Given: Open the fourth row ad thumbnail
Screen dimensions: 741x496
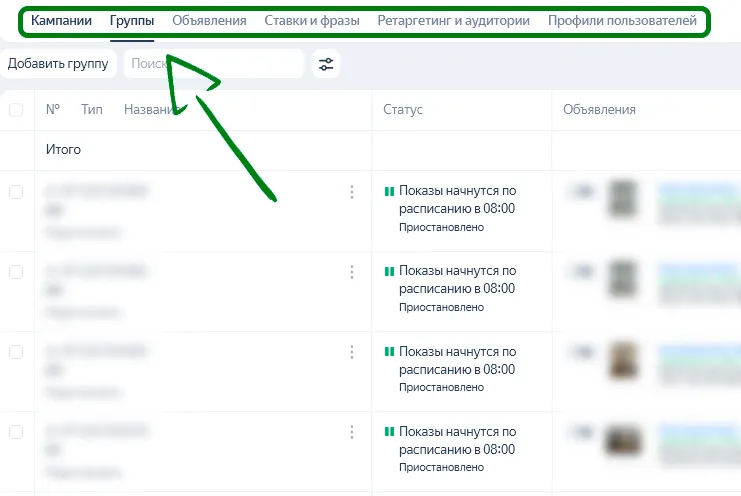Looking at the screenshot, I should (x=622, y=440).
